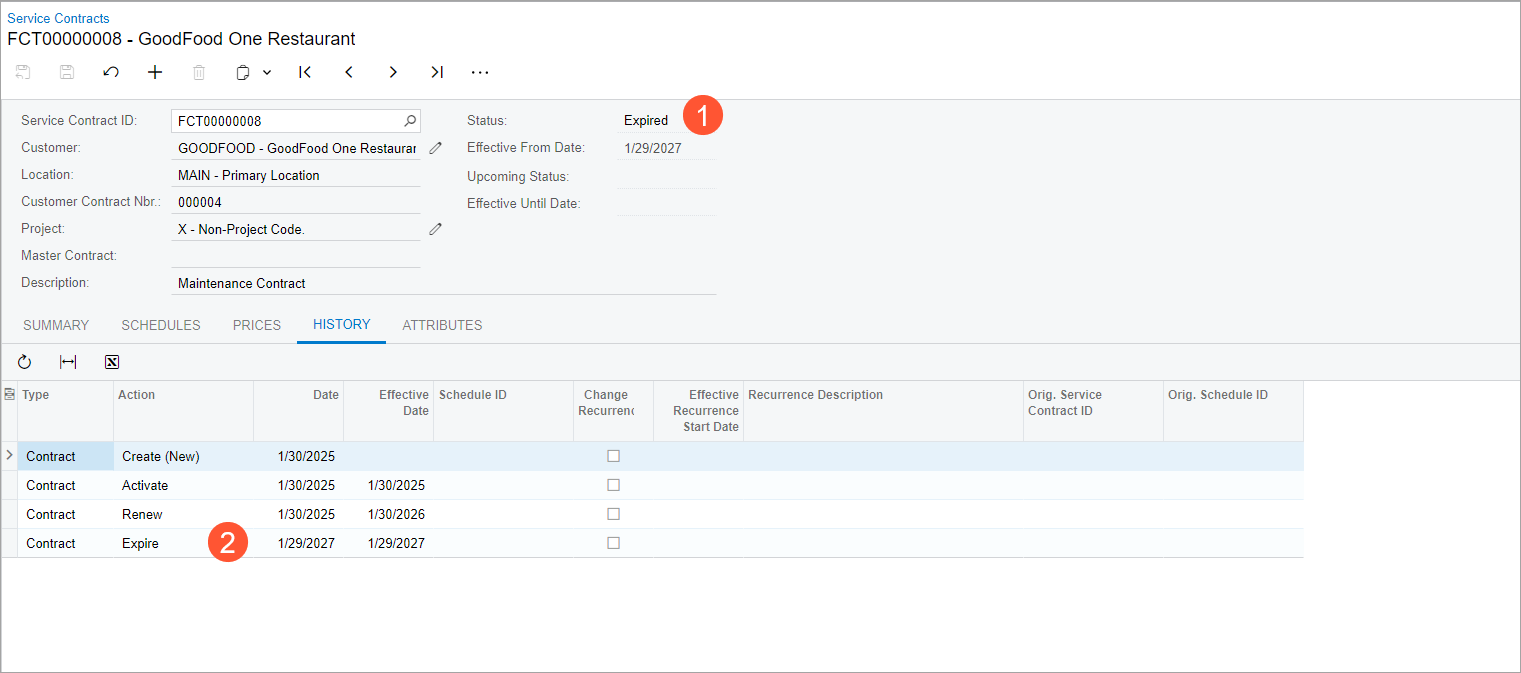Toggle Change Recurrence checkbox for Expire row
The height and width of the screenshot is (673, 1521).
(x=614, y=543)
